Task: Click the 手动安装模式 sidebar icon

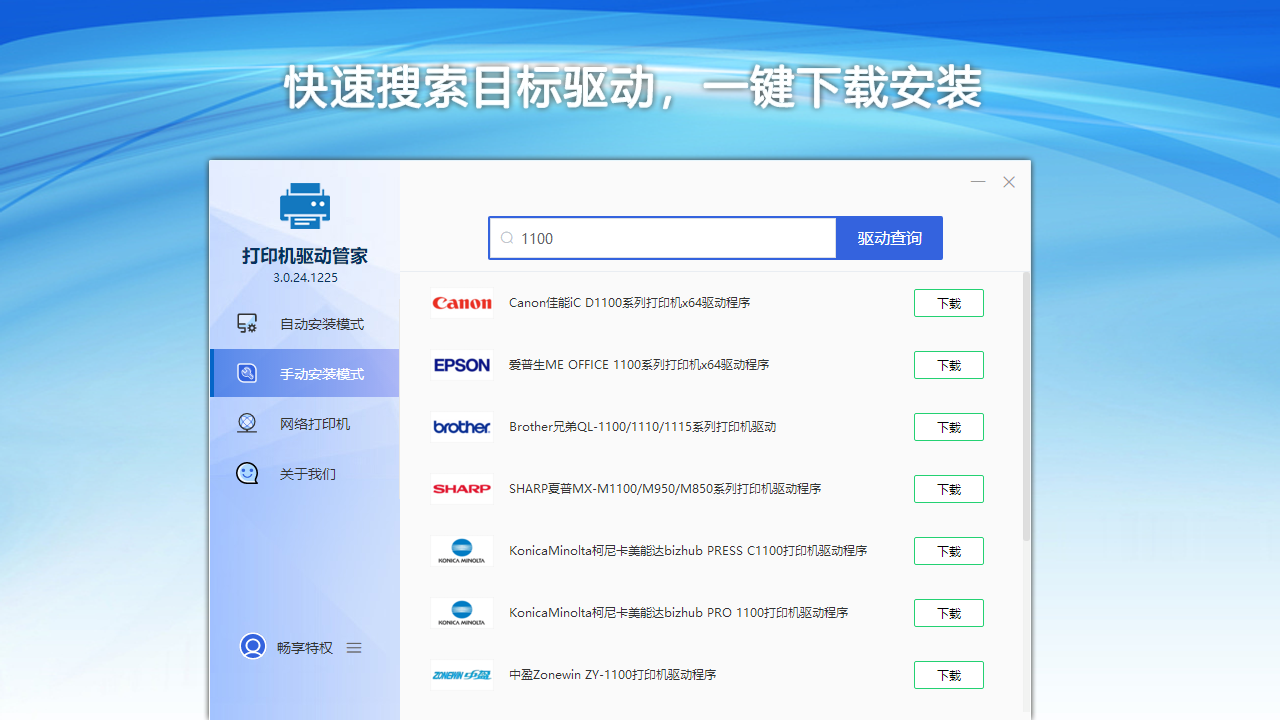Action: [x=247, y=372]
